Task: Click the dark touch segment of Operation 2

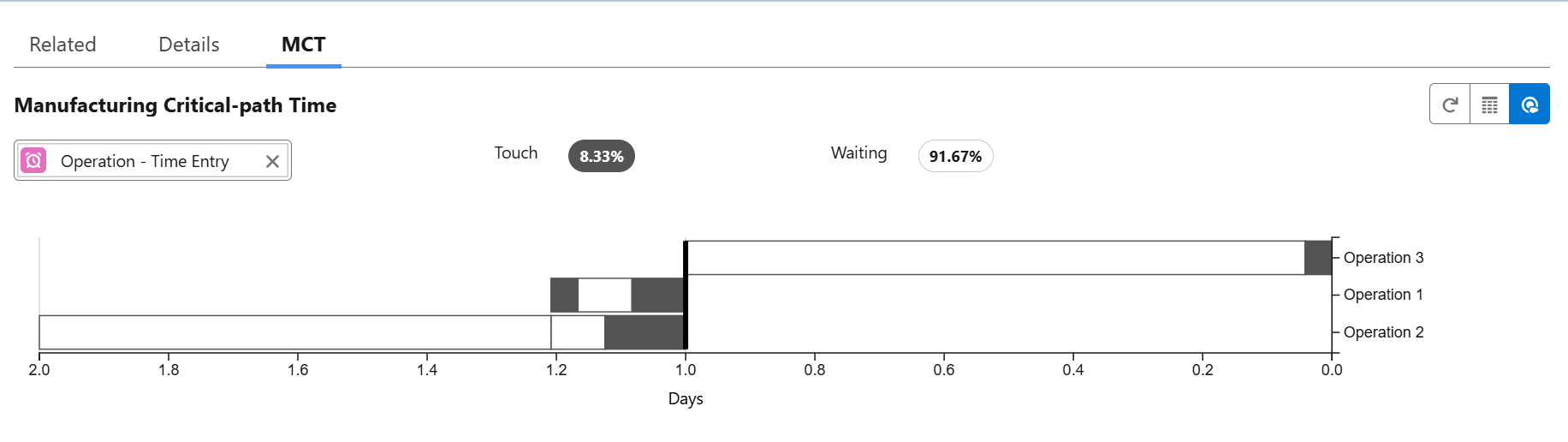Action: (x=644, y=332)
